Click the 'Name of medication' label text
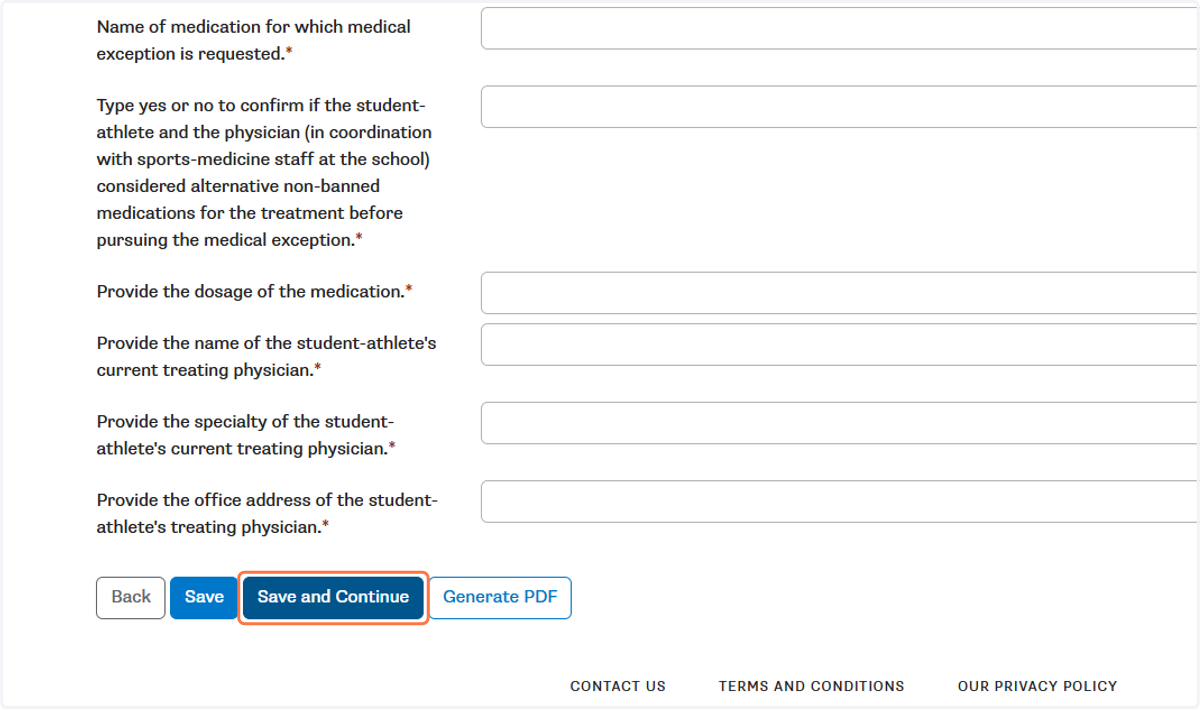The image size is (1200, 709). [254, 40]
